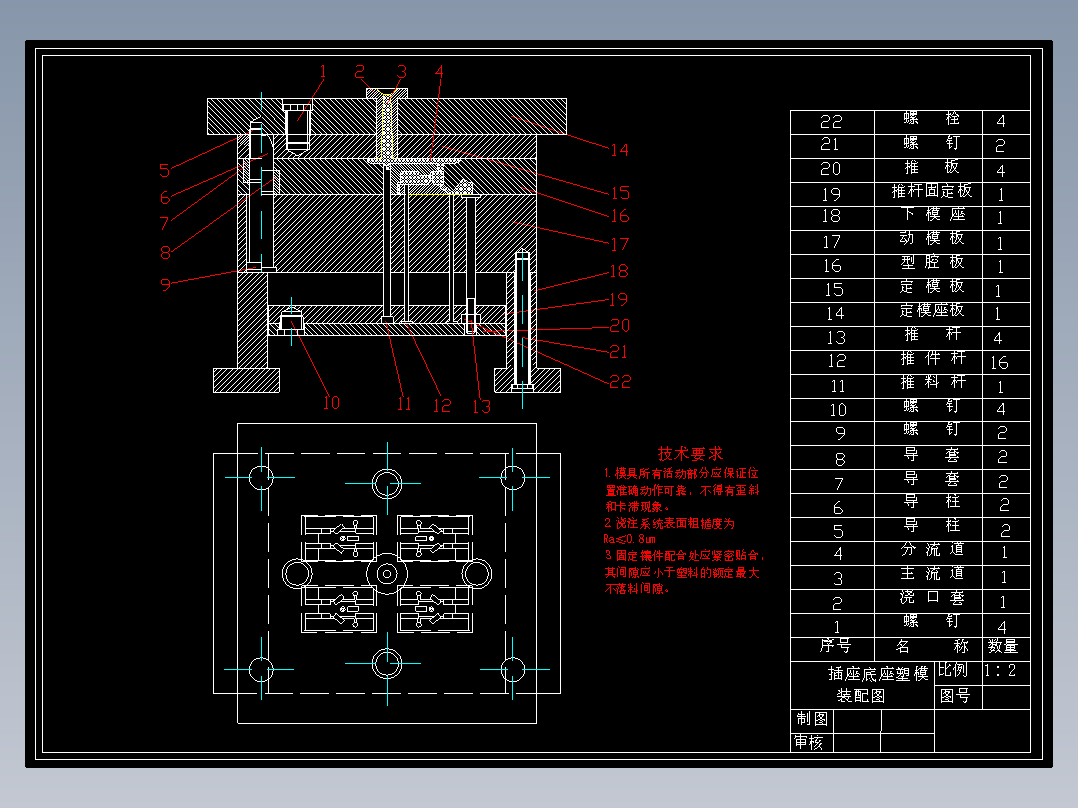Screen dimensions: 1078x808
Task: Click the 螺栓 cell in row 22
Action: point(931,118)
